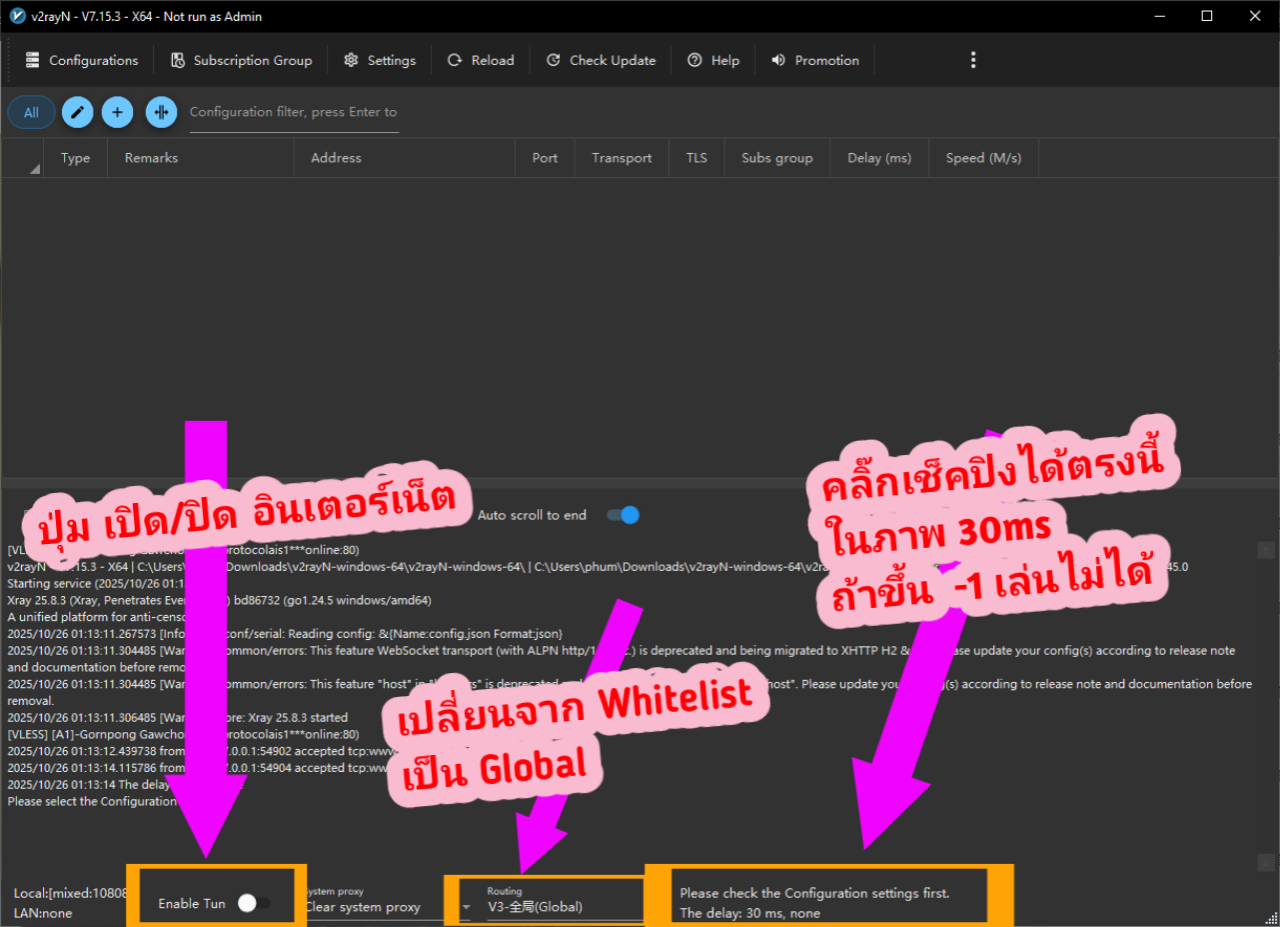Sort by the Delay (ms) column header
This screenshot has width=1280, height=927.
click(879, 158)
